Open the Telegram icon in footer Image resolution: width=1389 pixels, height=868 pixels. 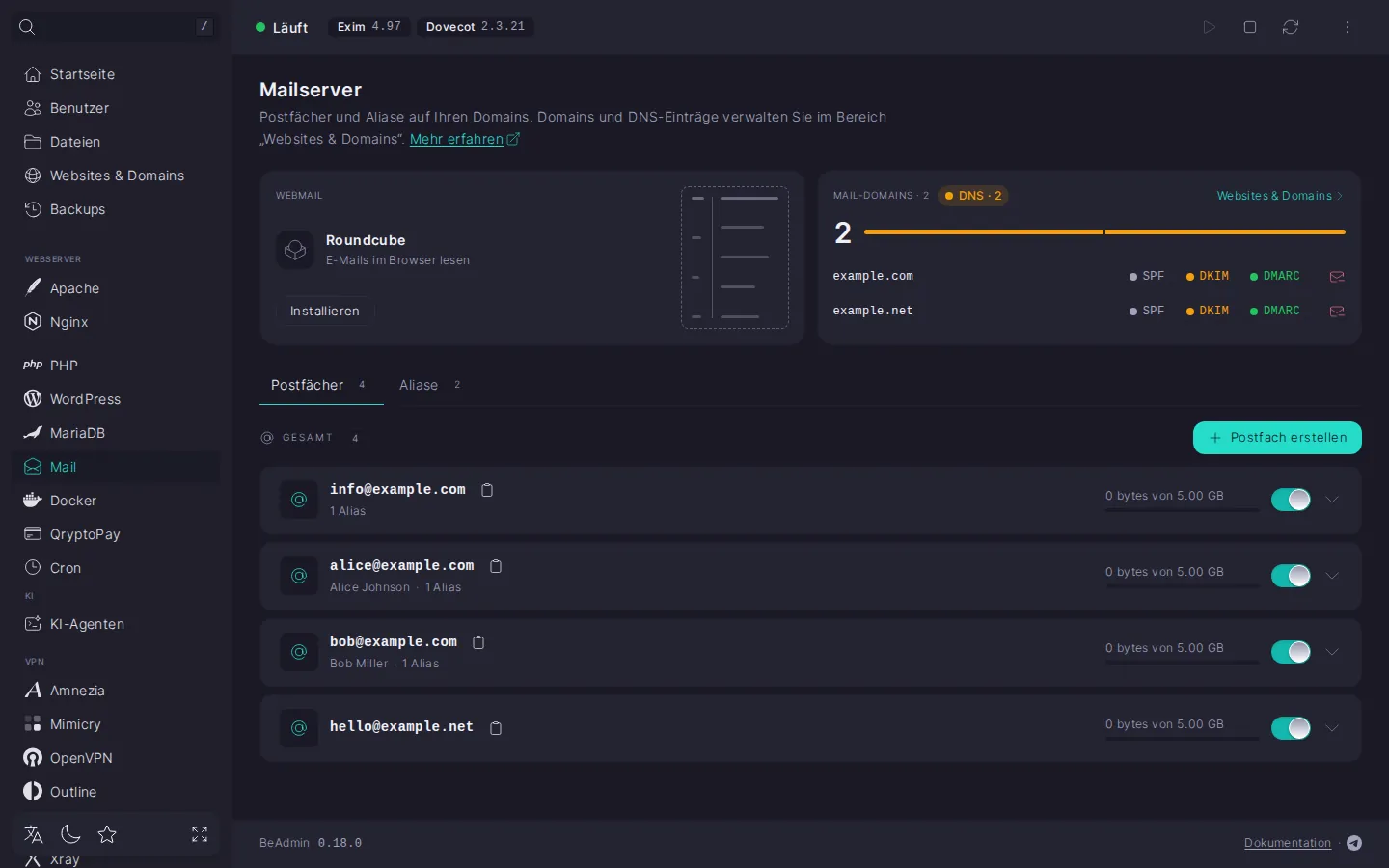[1354, 843]
